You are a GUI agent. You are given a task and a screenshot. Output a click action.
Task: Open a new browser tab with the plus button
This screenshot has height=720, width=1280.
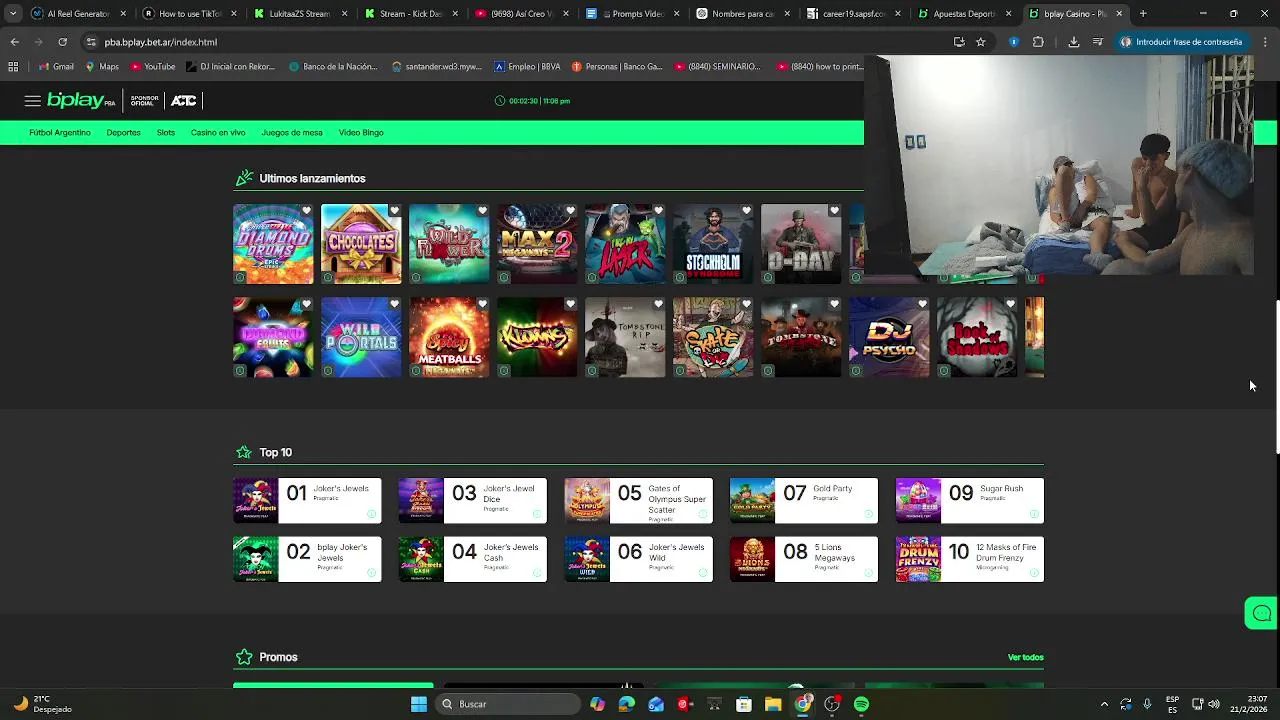pyautogui.click(x=1143, y=14)
